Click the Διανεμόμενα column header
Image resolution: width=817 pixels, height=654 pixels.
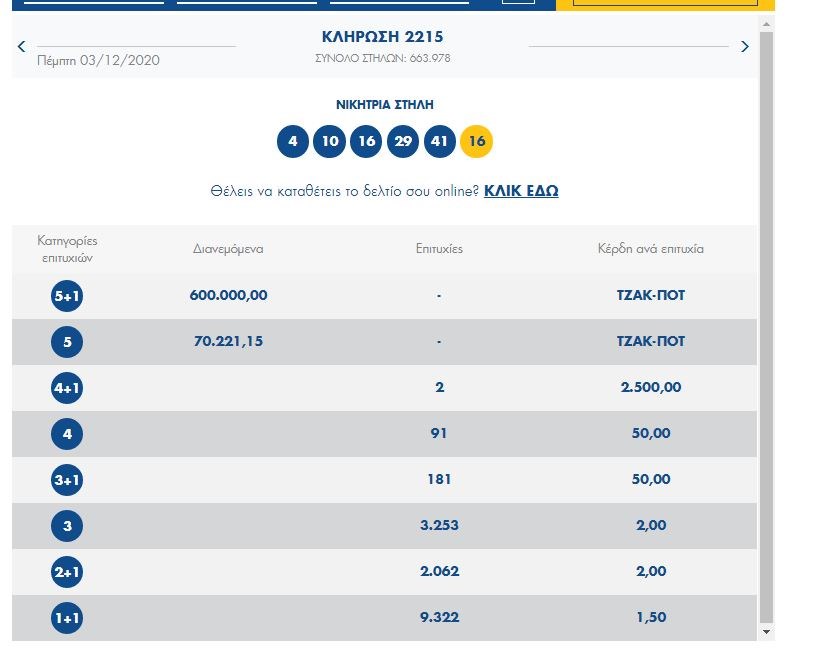[x=228, y=248]
